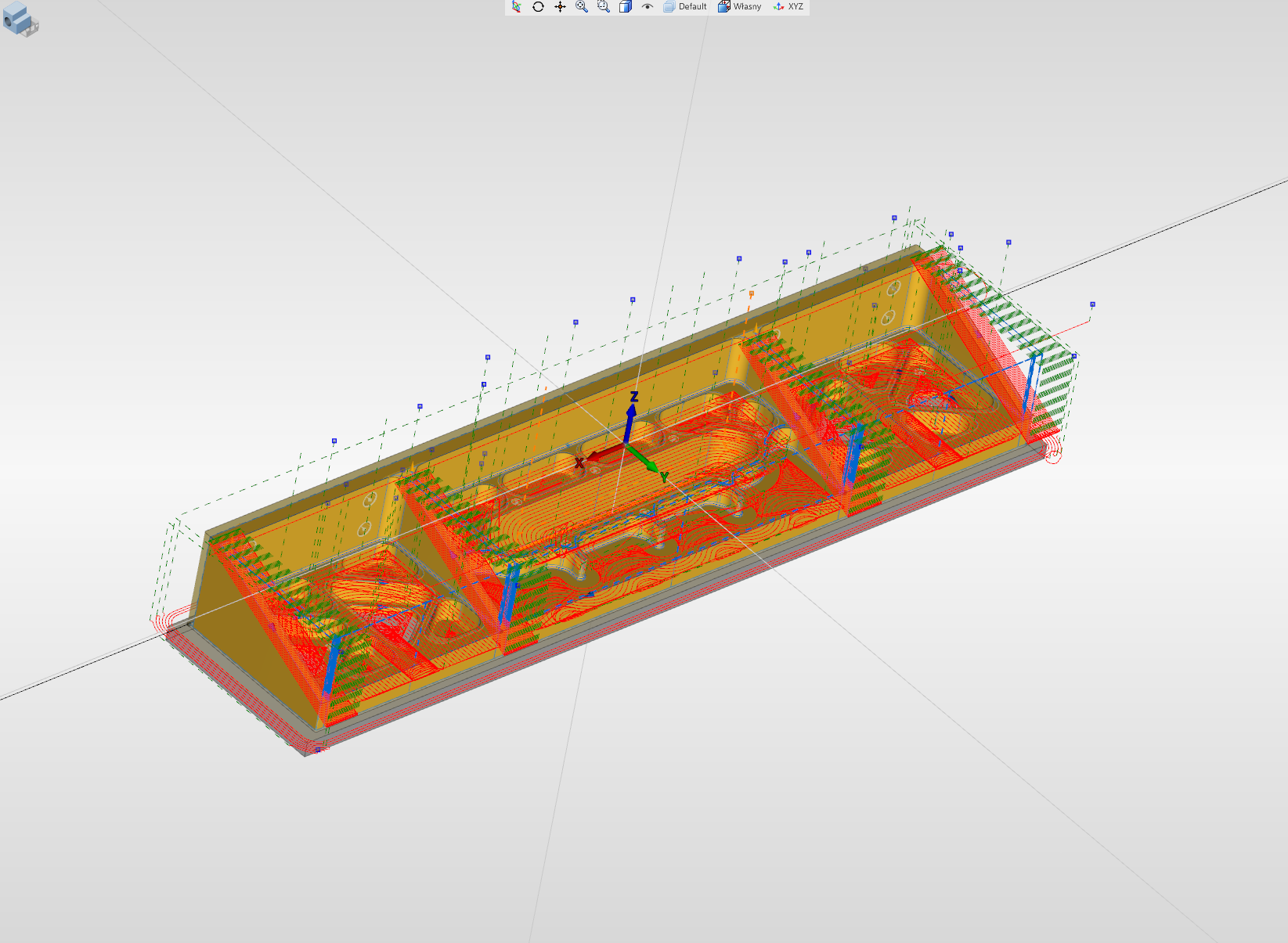Toggle the eye visibility icon
The image size is (1288, 943).
coord(647,7)
